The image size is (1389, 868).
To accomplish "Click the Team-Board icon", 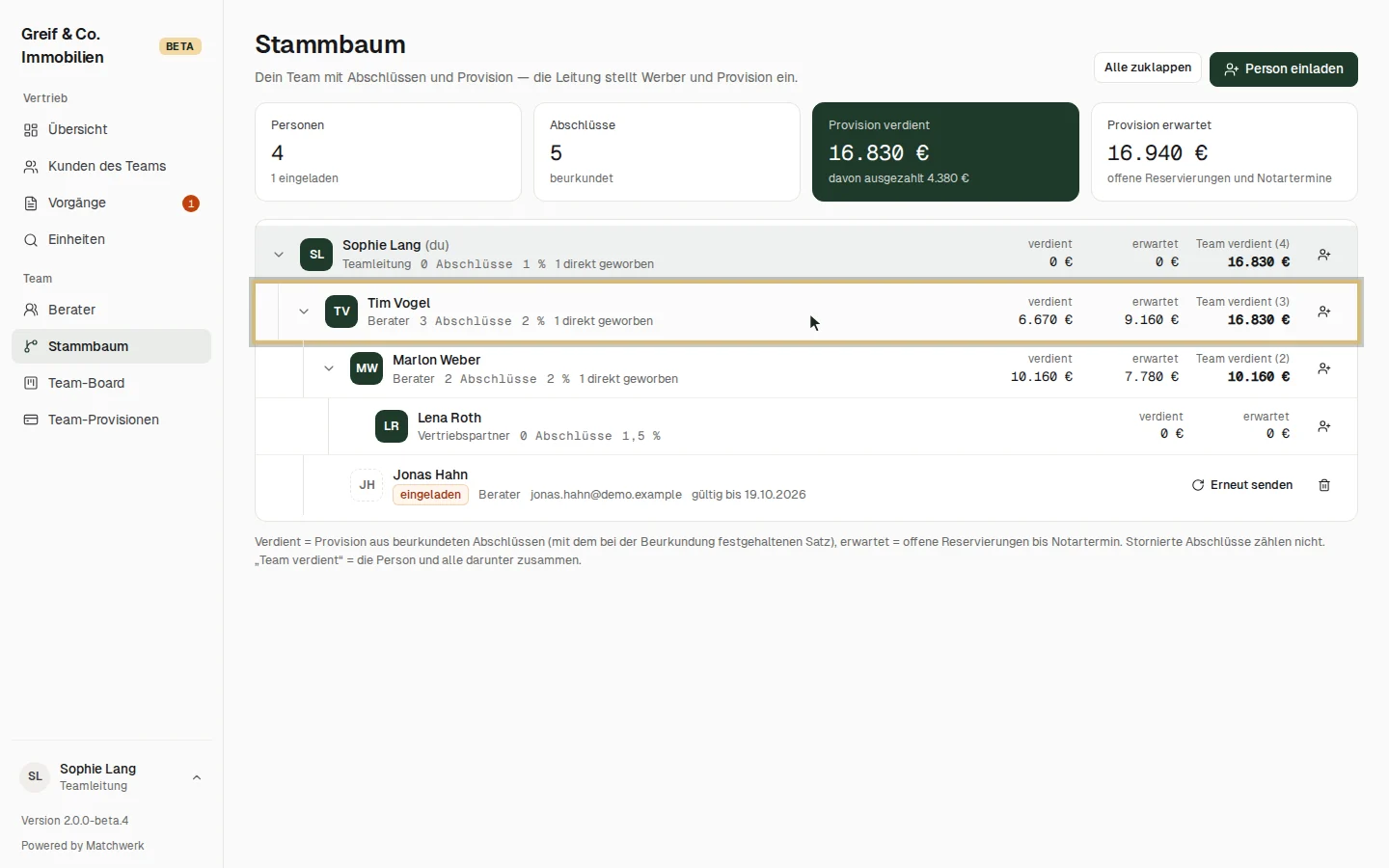I will click(x=31, y=384).
